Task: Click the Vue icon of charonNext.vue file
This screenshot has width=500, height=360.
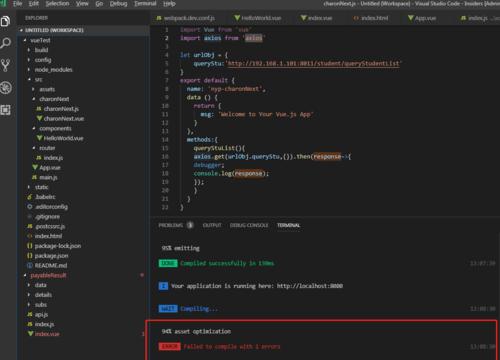Action: point(39,118)
